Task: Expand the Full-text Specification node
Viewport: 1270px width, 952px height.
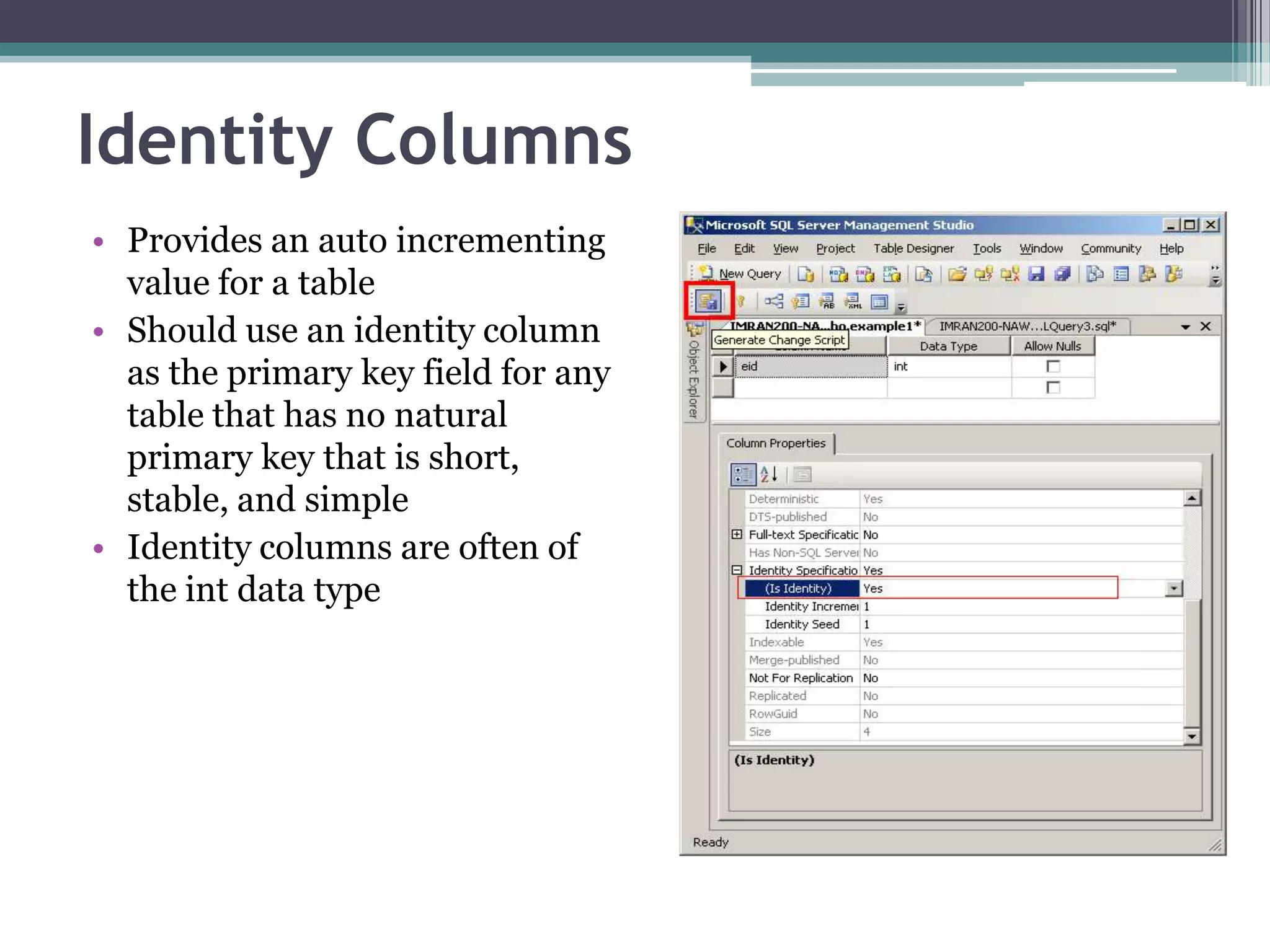Action: (x=737, y=534)
